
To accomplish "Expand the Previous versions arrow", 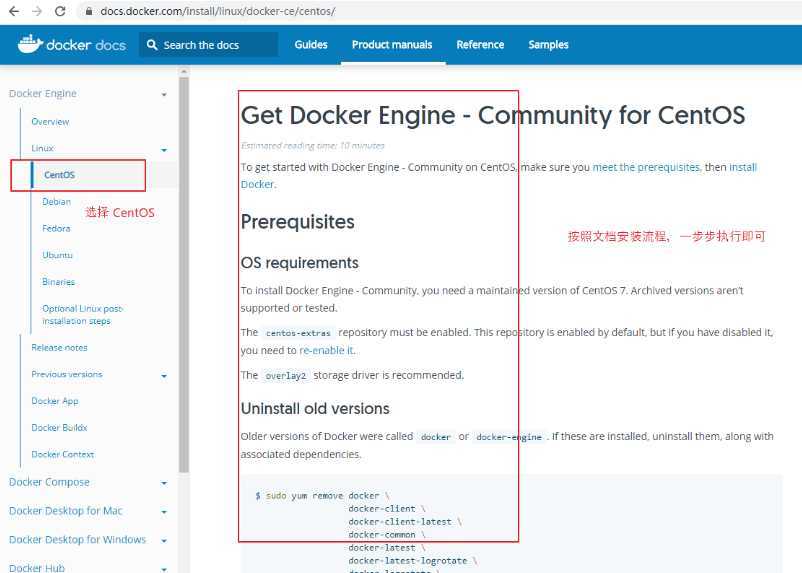I will [x=164, y=376].
